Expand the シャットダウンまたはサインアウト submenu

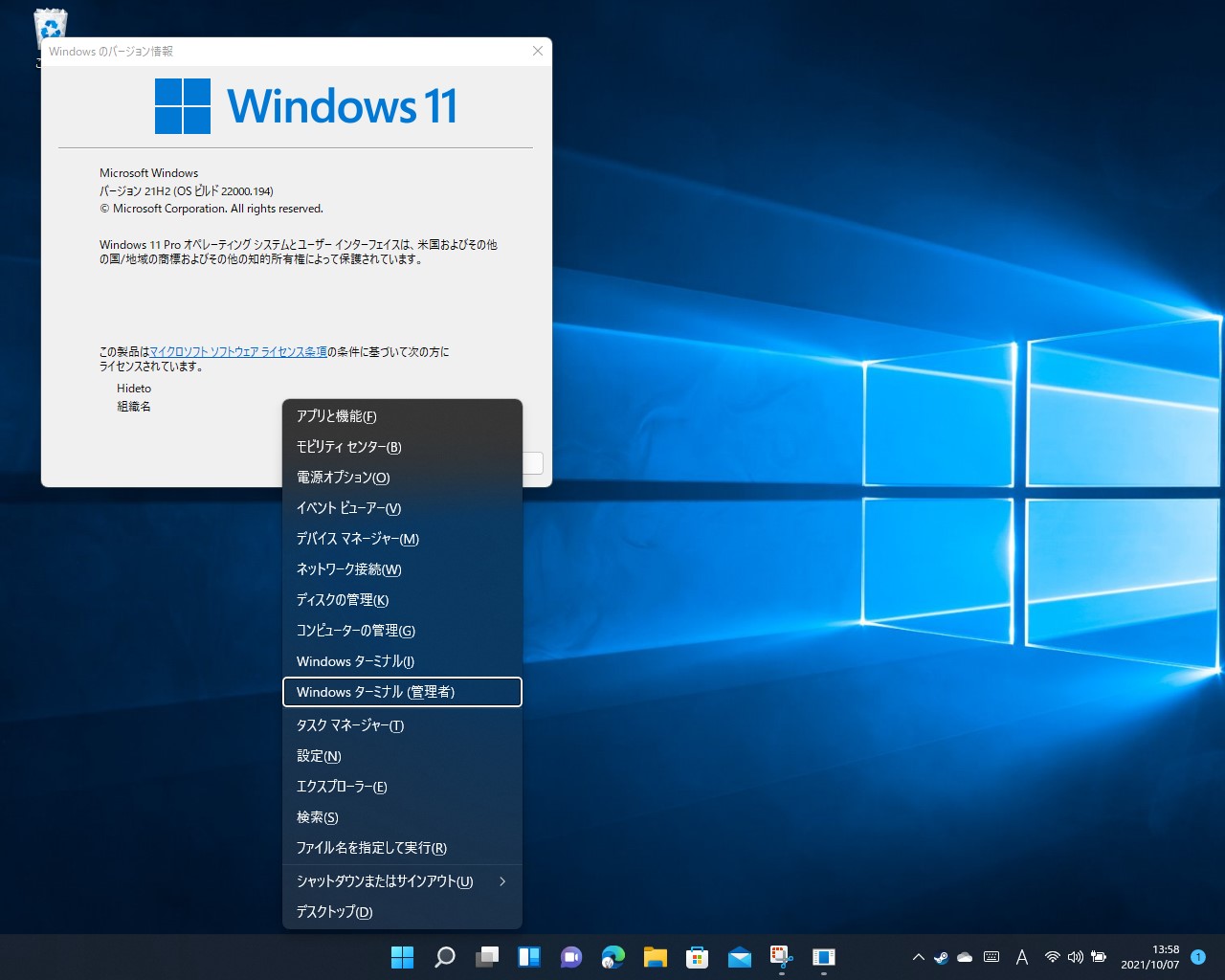385,880
